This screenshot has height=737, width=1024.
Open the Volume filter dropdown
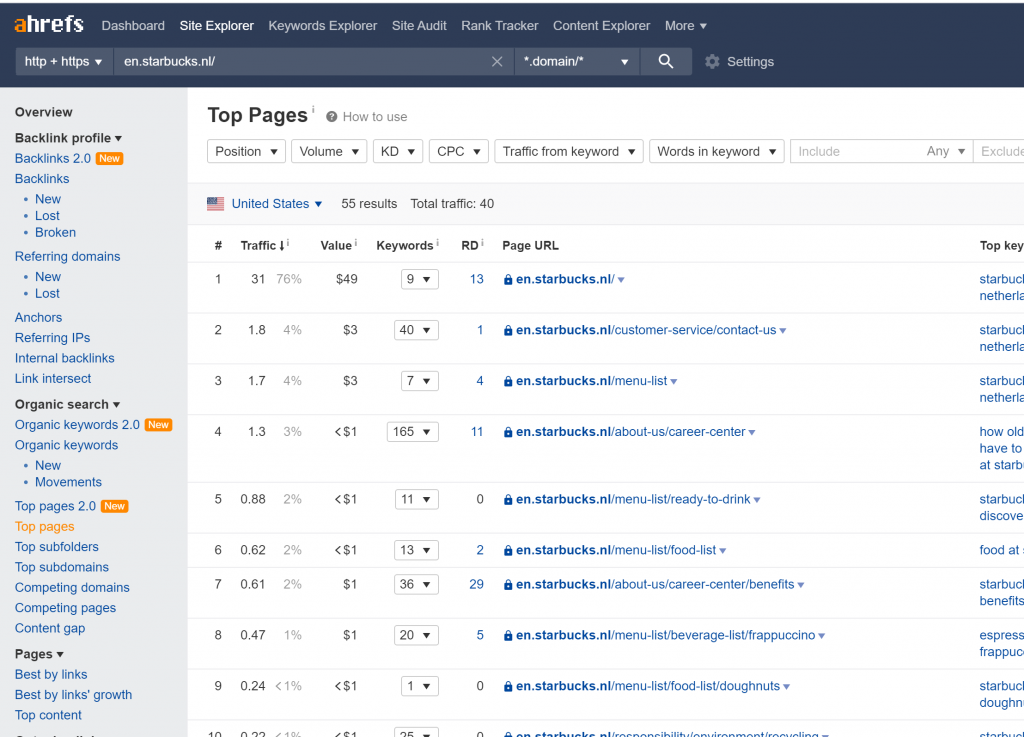(329, 151)
